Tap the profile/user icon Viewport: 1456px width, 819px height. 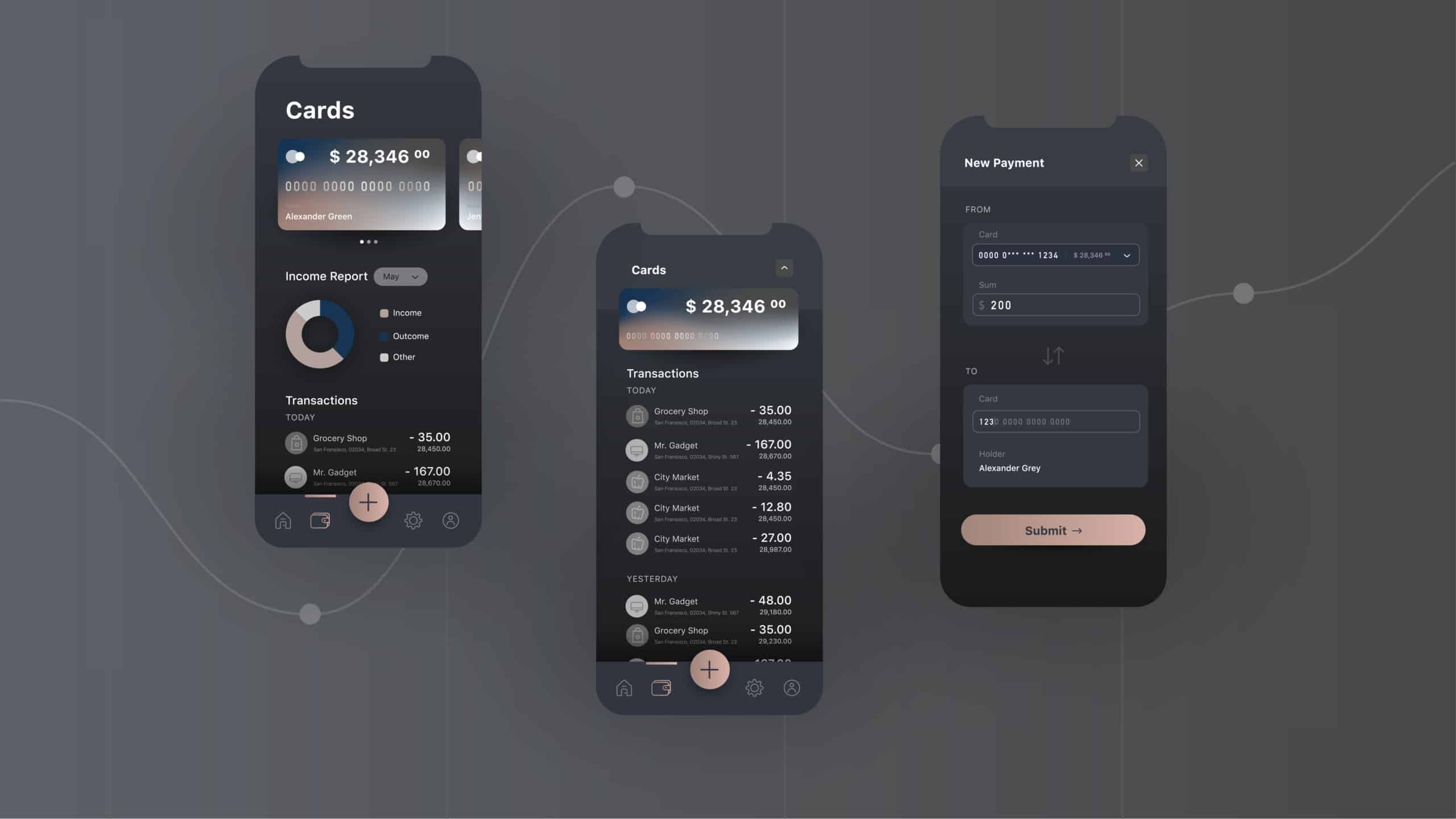point(792,688)
